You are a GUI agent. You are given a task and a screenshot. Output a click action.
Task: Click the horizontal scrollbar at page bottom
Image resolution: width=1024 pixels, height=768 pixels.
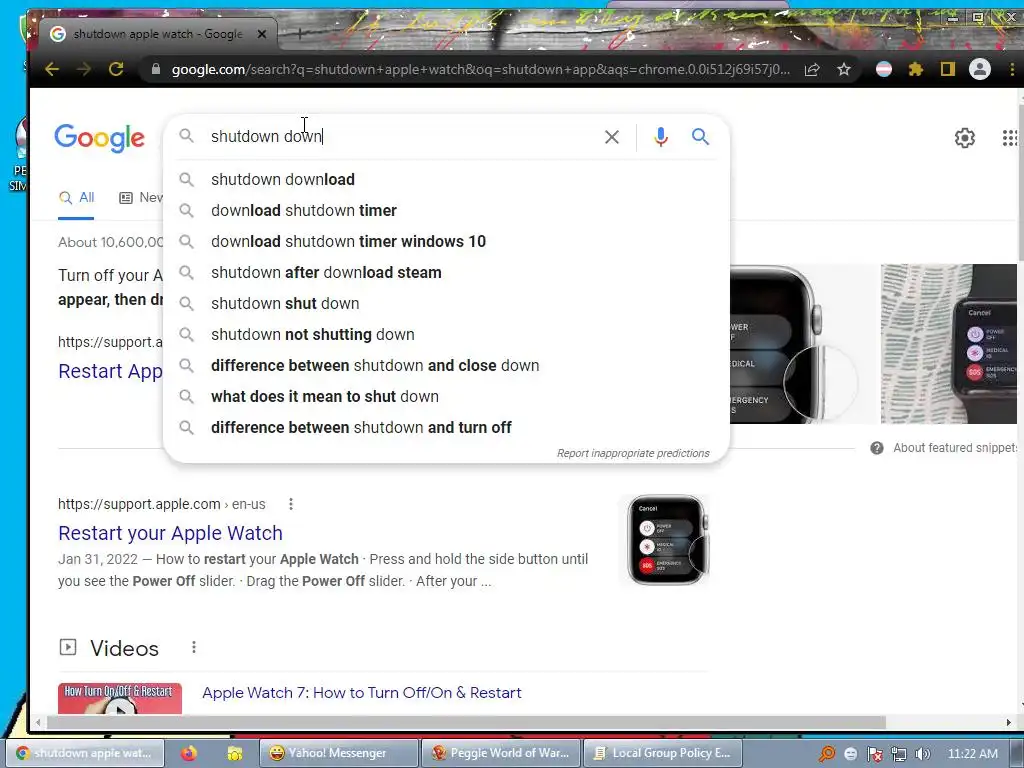tap(466, 722)
